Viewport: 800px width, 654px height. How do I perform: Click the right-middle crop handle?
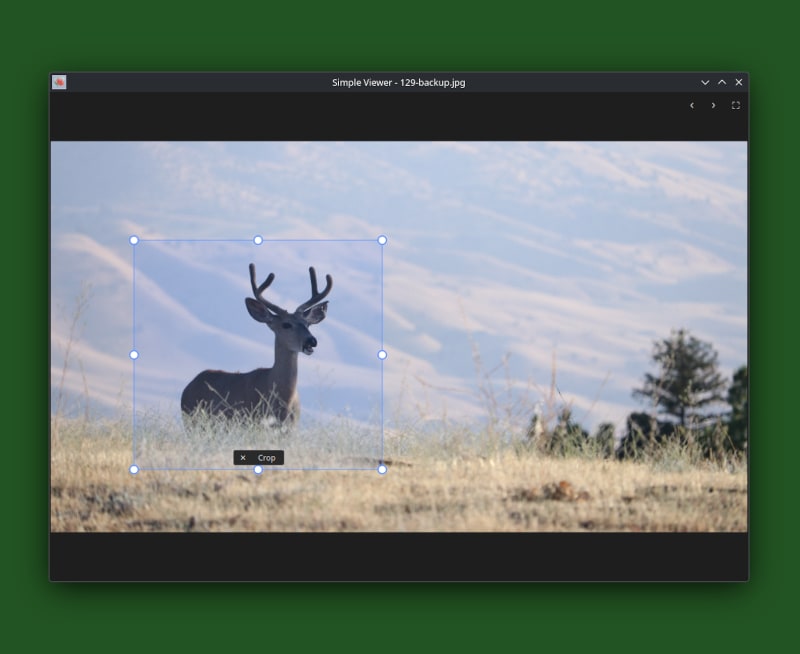pyautogui.click(x=382, y=355)
